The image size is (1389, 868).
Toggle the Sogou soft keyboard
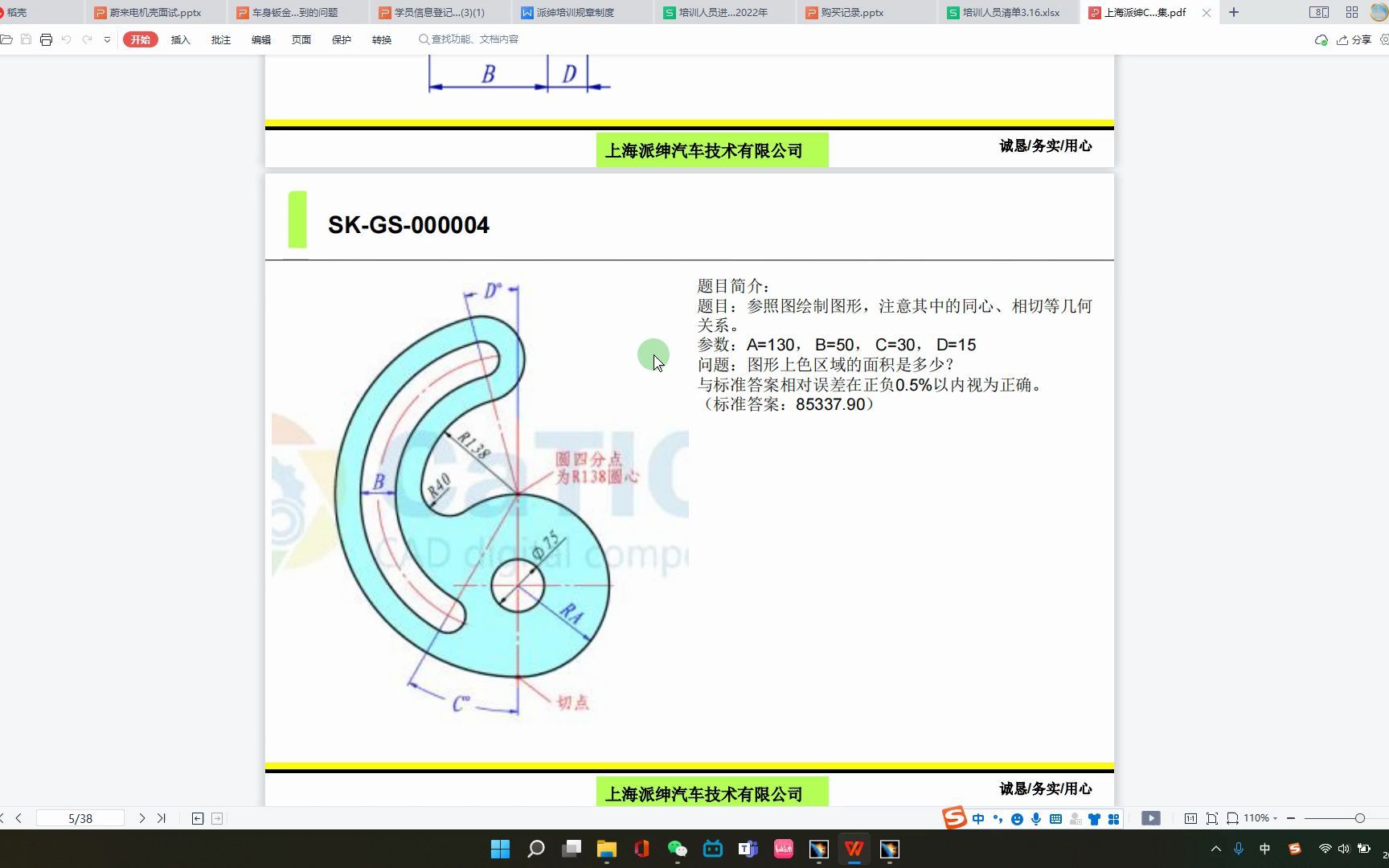click(1055, 818)
